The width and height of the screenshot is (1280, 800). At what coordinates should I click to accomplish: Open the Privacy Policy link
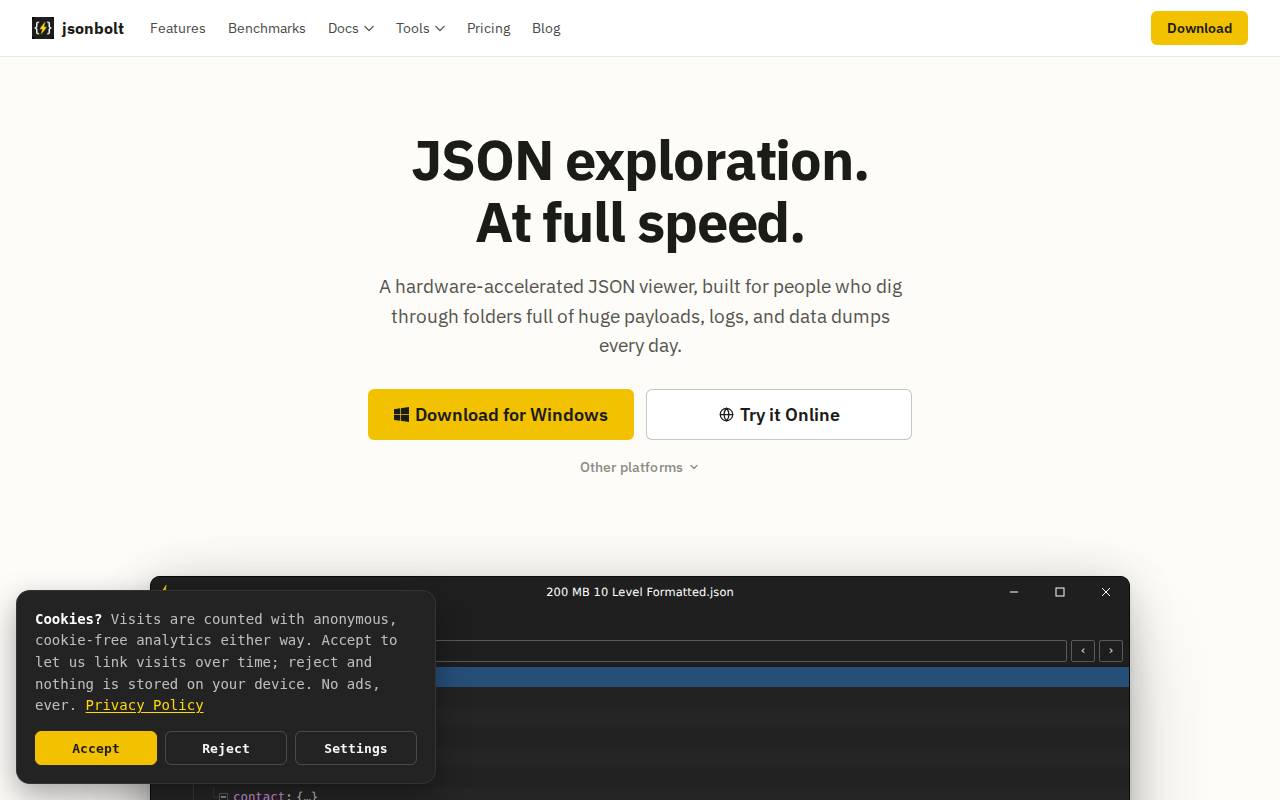pyautogui.click(x=145, y=705)
